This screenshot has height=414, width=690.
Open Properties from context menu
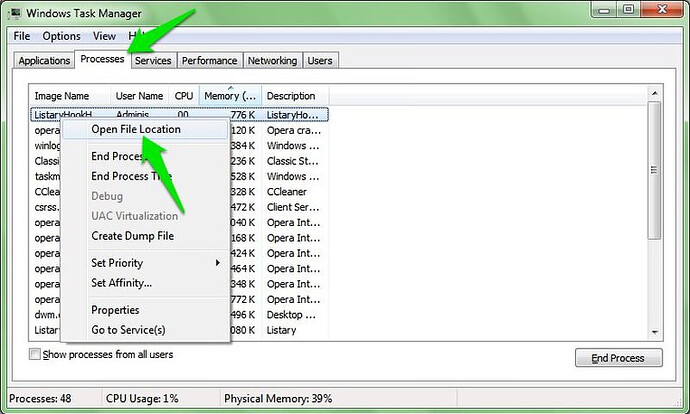145,310
